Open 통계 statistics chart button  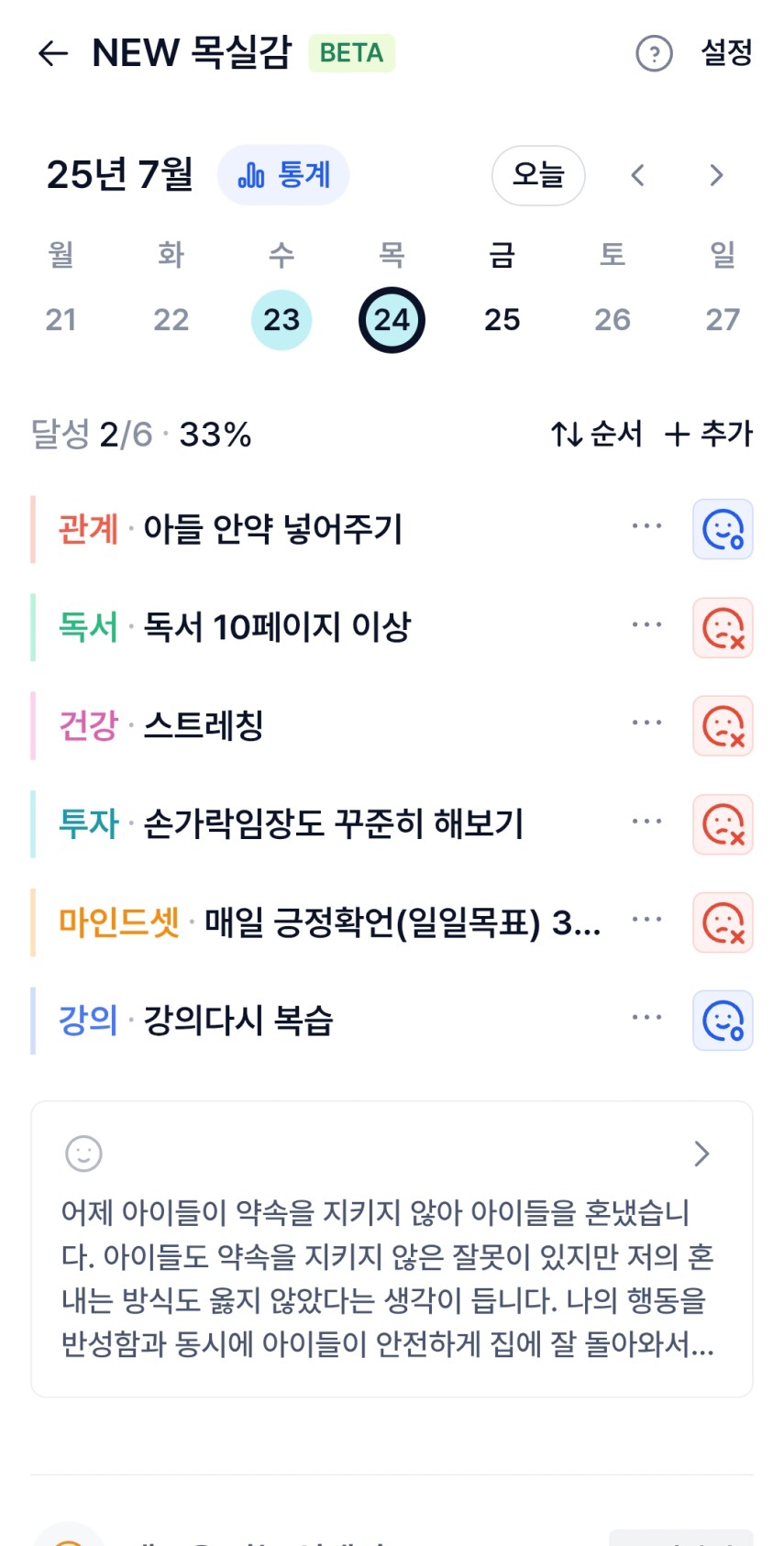point(283,174)
